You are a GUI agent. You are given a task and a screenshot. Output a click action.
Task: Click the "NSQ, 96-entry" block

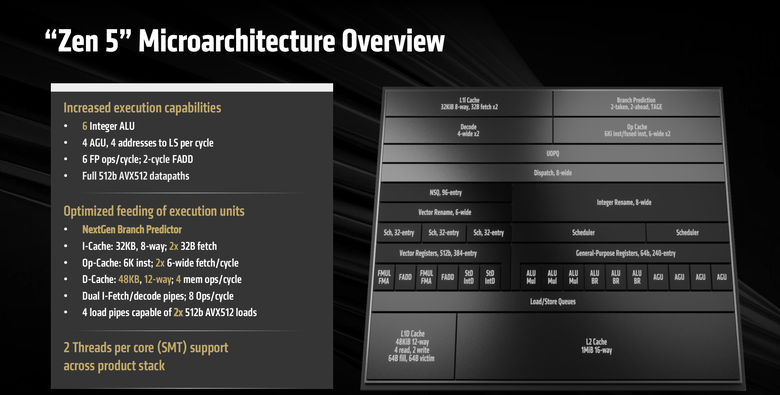[446, 193]
